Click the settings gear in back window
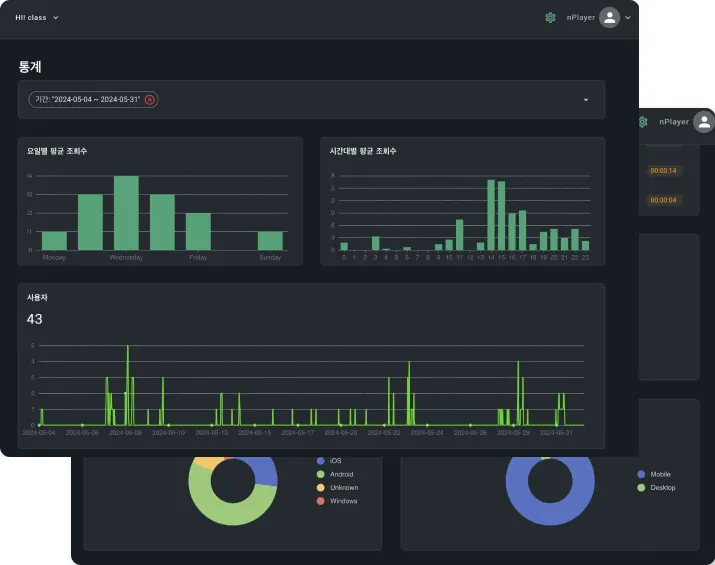Screen dimensions: 715x565 coord(643,122)
